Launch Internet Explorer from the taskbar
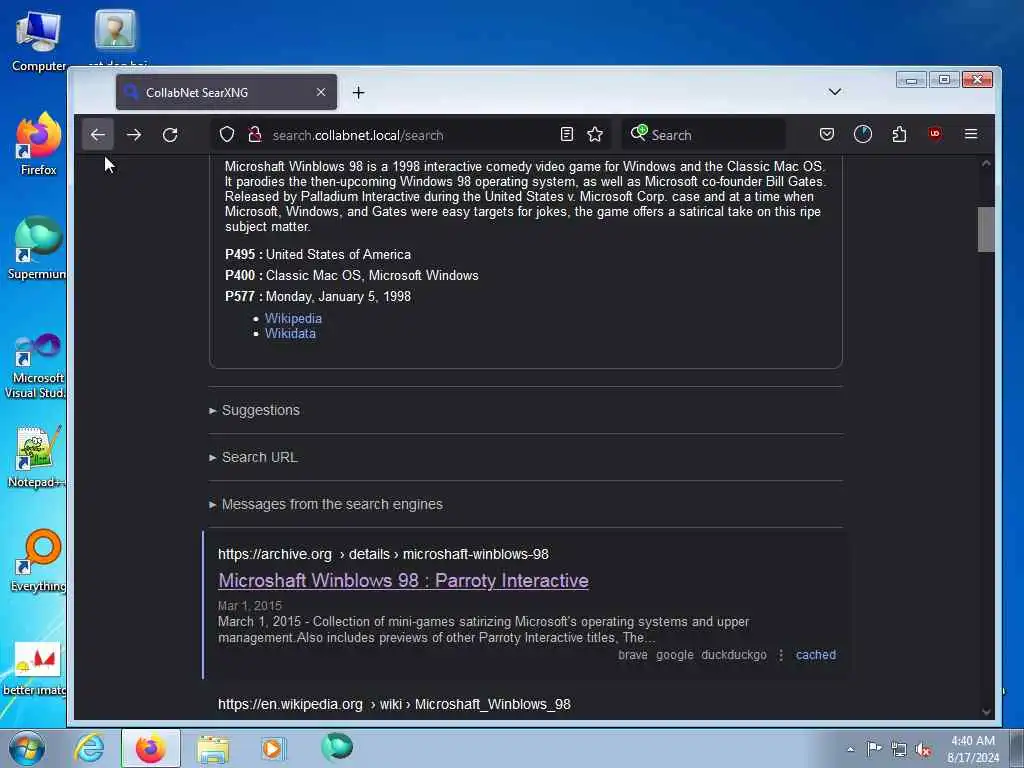1024x768 pixels. tap(89, 748)
